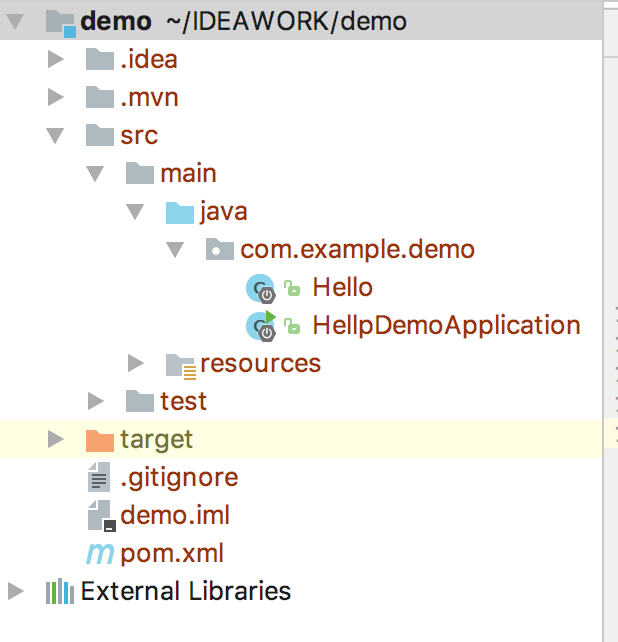Click the resources root folder icon
The image size is (618, 642).
click(x=181, y=366)
